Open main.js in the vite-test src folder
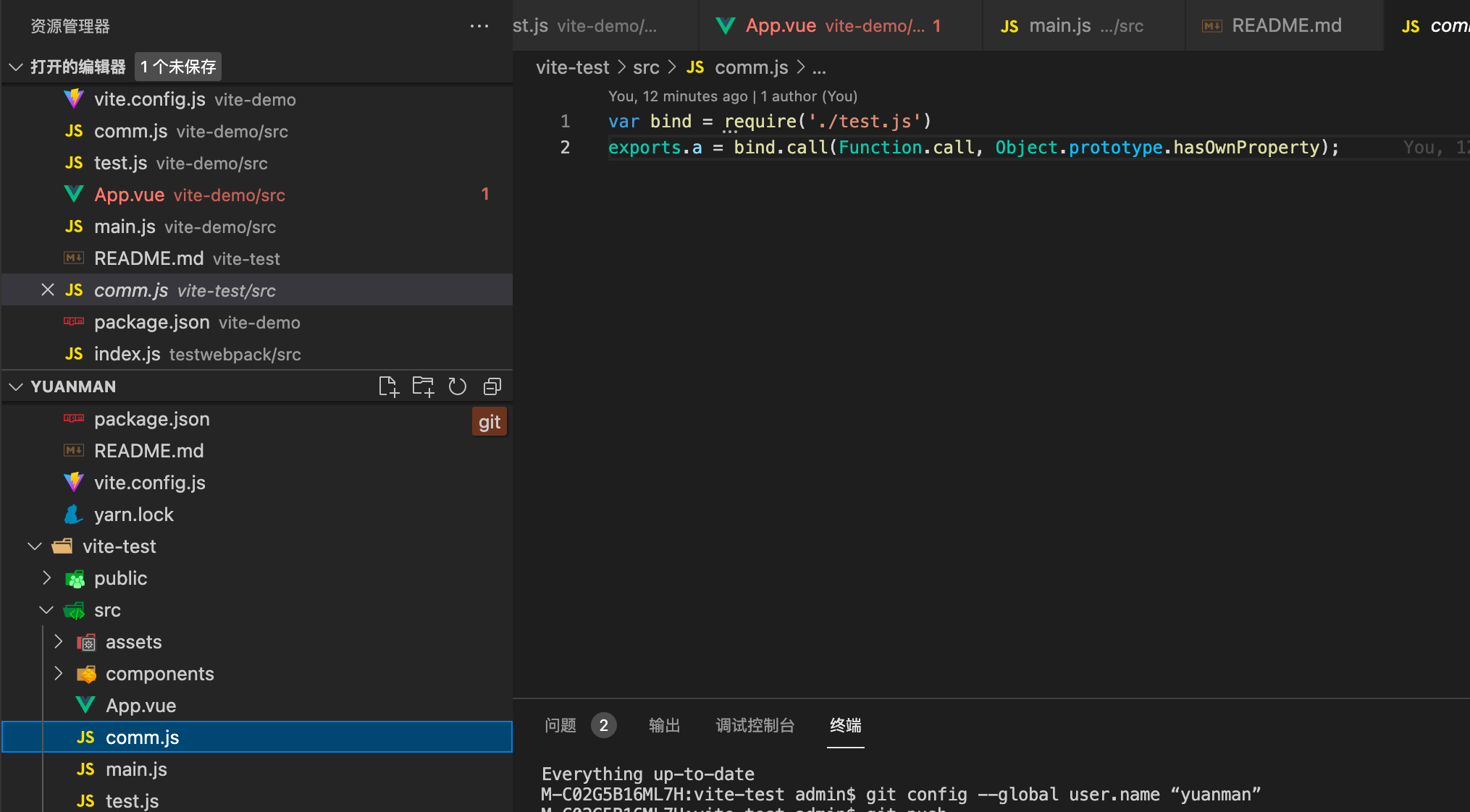Screen dimensions: 1470x812 [137, 769]
